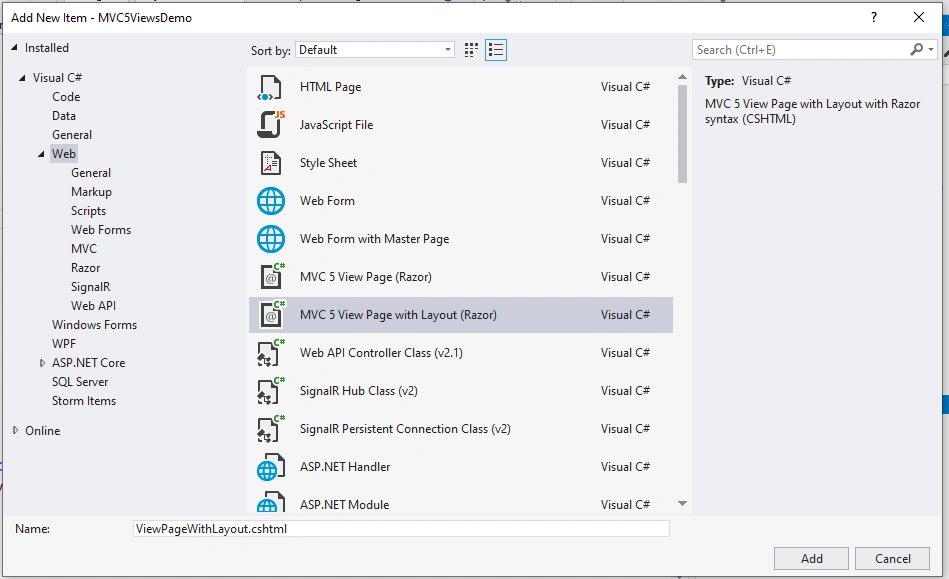Choose the ASP.NET Handler icon
Image resolution: width=949 pixels, height=579 pixels.
pos(270,467)
